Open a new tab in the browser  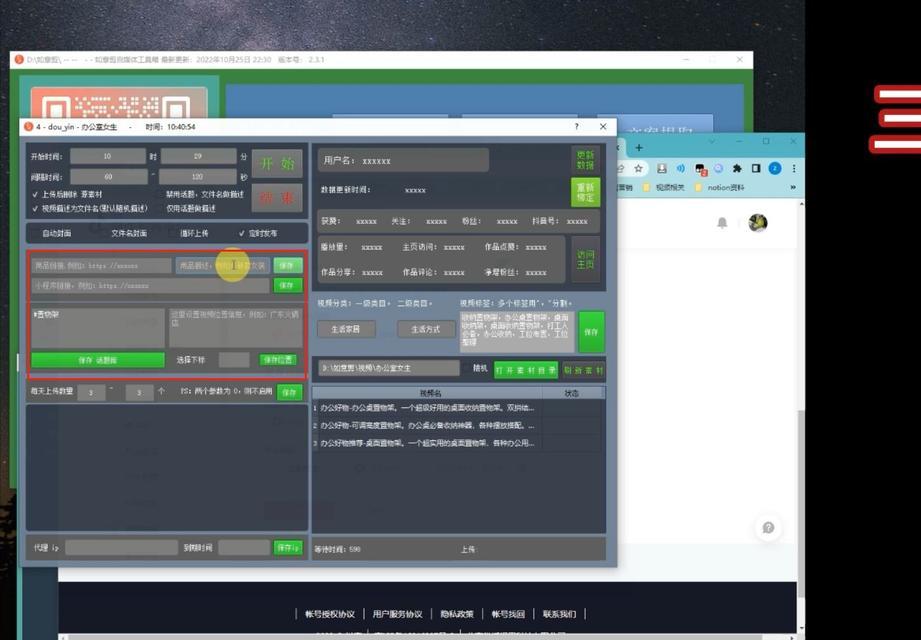tap(639, 147)
